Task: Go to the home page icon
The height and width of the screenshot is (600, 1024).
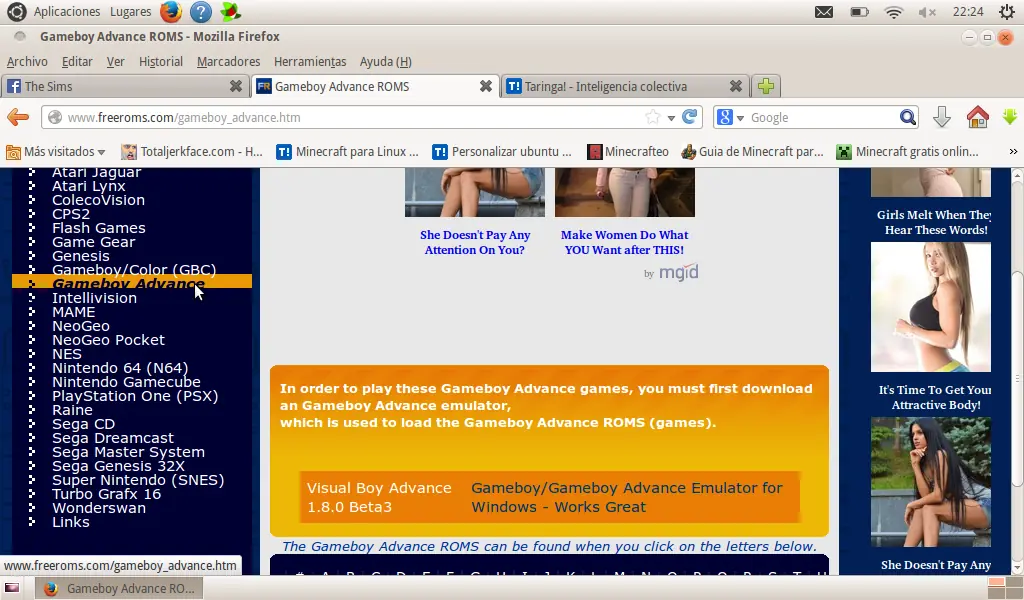Action: [978, 118]
